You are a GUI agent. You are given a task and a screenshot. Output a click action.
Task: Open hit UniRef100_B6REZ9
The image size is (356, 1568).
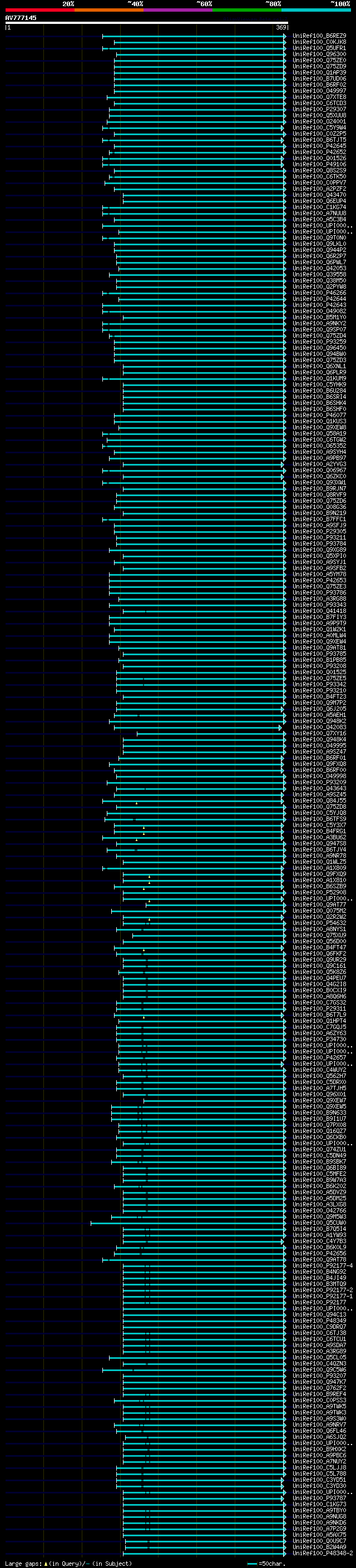(319, 36)
